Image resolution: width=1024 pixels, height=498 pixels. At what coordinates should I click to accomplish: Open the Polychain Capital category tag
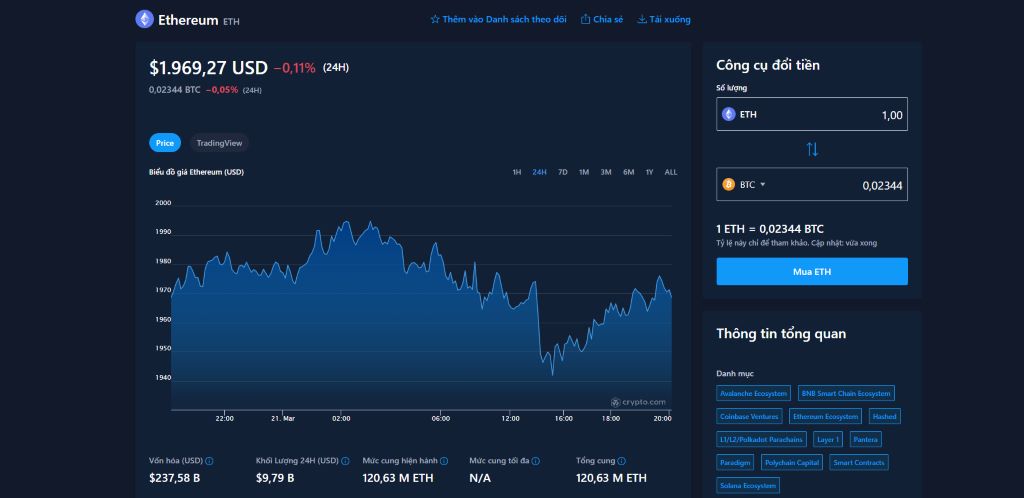[792, 463]
